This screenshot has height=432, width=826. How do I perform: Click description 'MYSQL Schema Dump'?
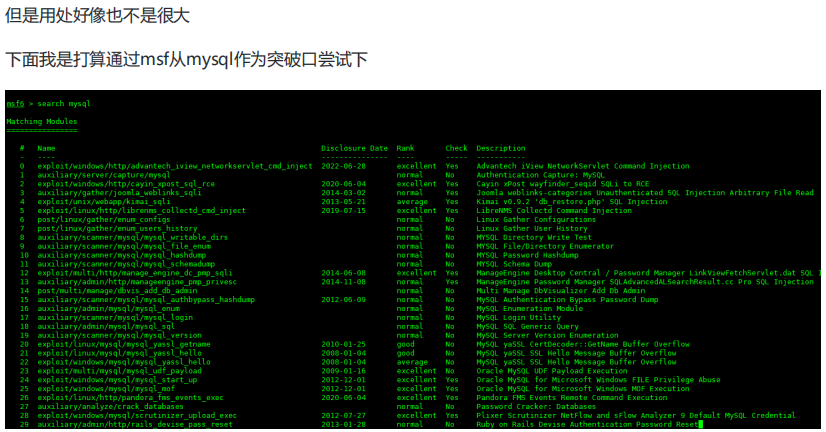tap(514, 264)
